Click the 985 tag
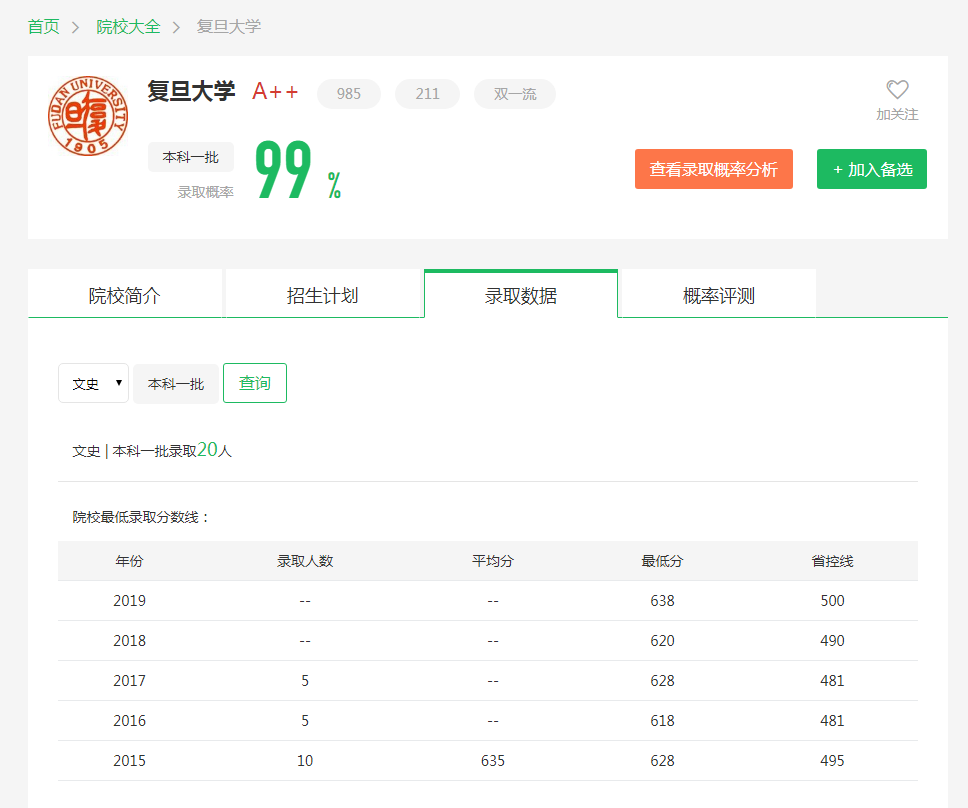 (x=349, y=94)
